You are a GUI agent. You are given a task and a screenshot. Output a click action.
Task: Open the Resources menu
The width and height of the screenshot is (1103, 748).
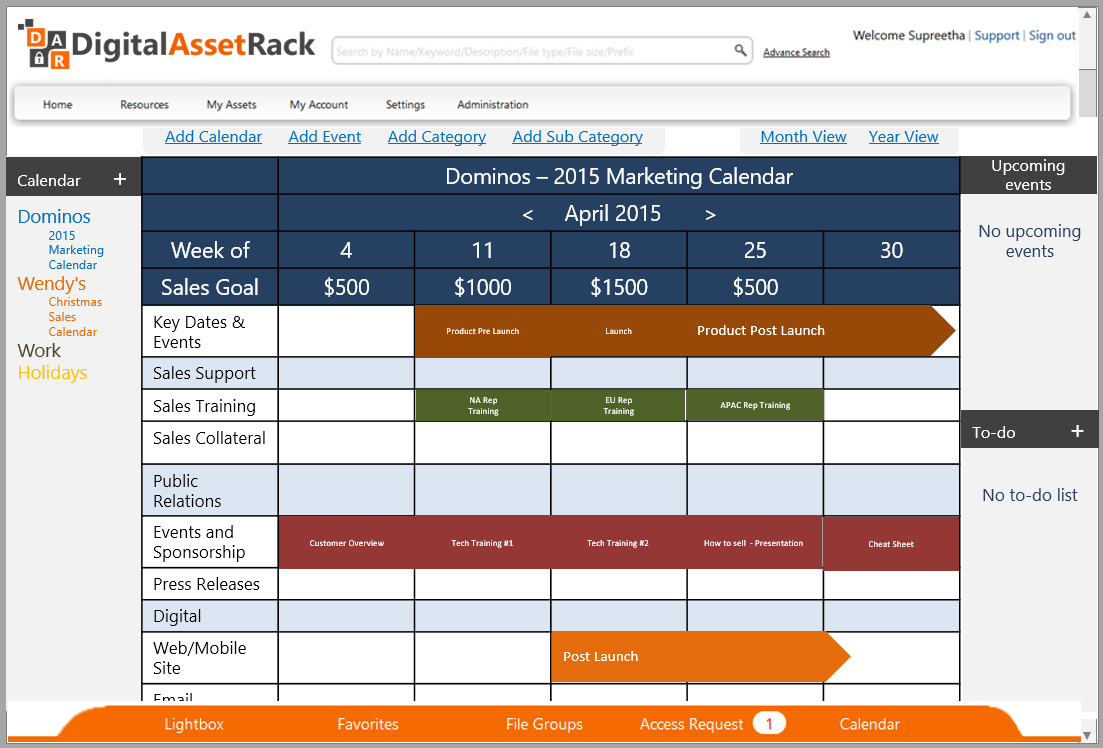pos(144,104)
